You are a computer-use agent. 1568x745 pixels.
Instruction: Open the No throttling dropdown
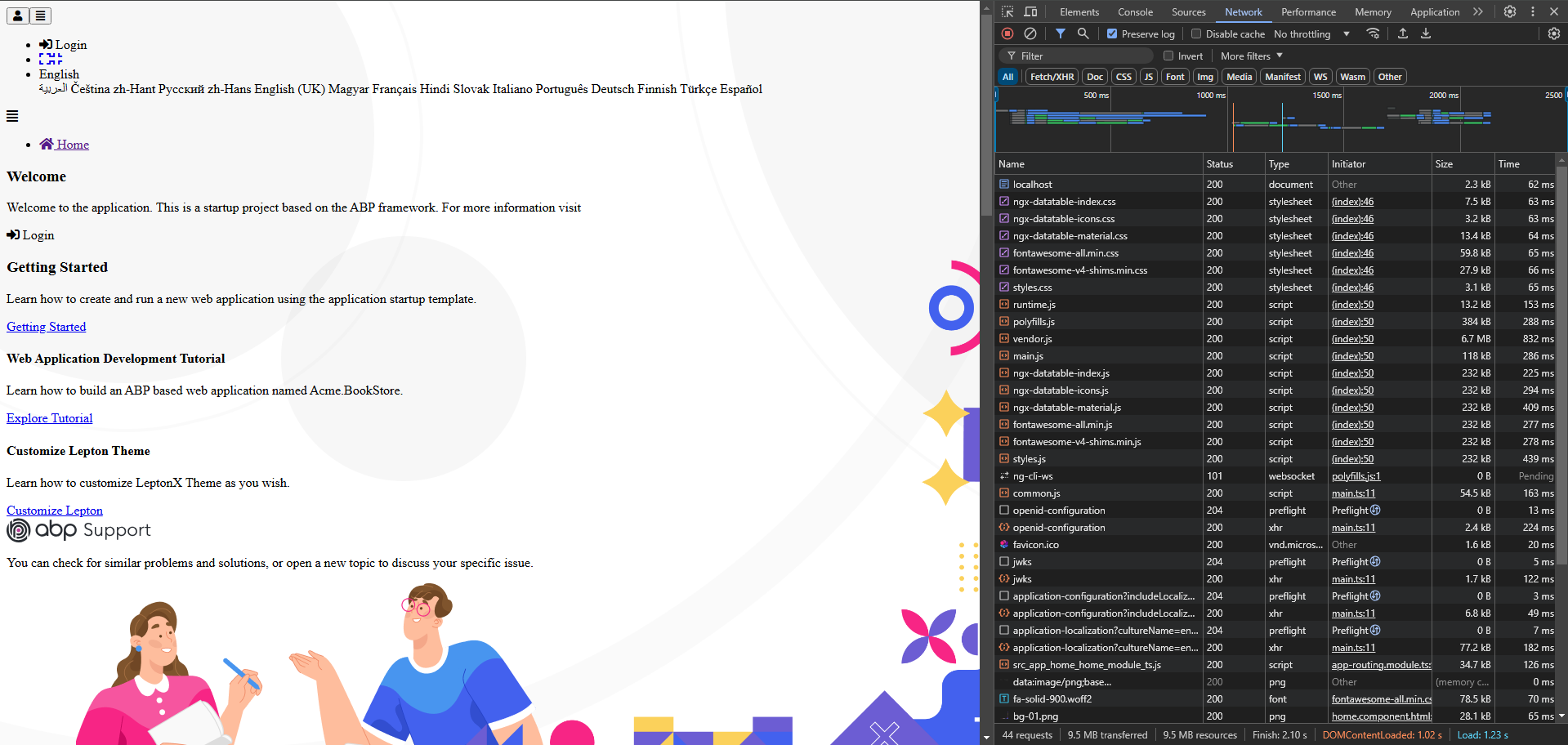coord(1311,34)
